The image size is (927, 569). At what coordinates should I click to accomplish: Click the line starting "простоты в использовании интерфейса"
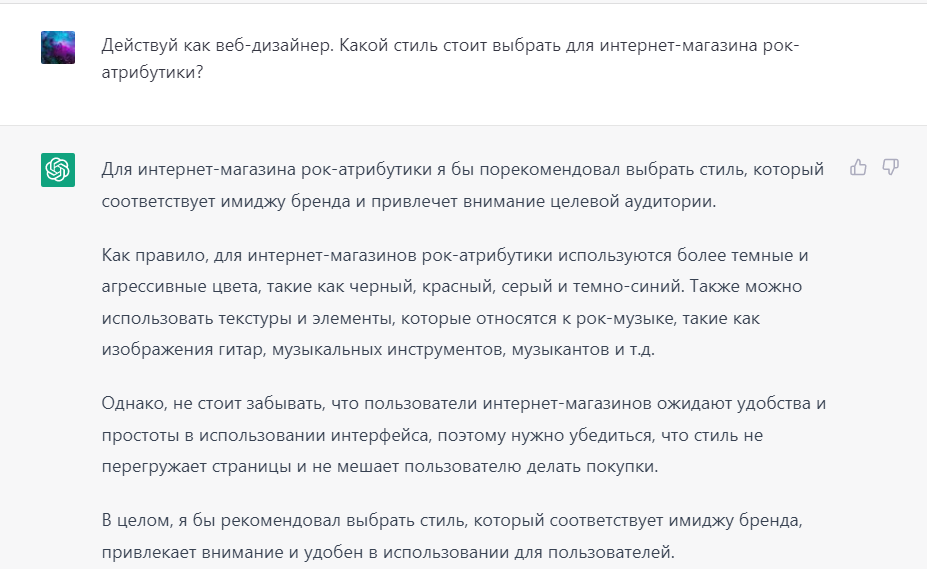(432, 435)
